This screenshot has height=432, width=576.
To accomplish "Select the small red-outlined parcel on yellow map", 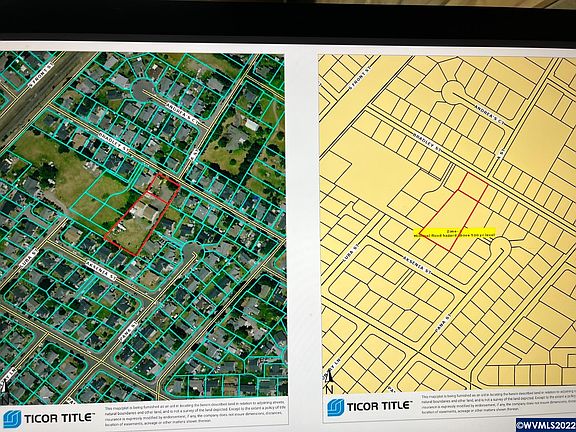I will point(473,187).
